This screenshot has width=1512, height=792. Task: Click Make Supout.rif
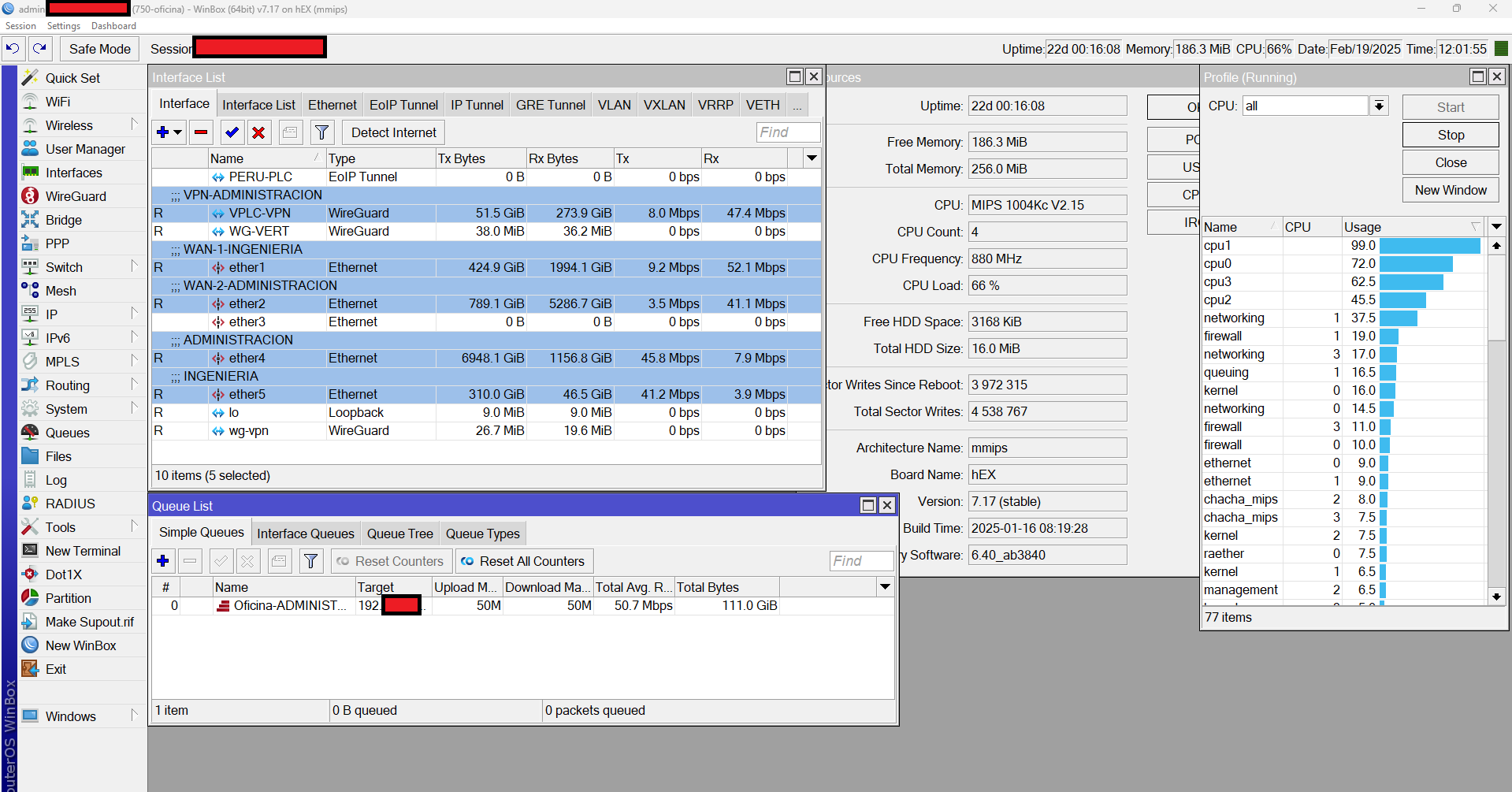[x=89, y=622]
